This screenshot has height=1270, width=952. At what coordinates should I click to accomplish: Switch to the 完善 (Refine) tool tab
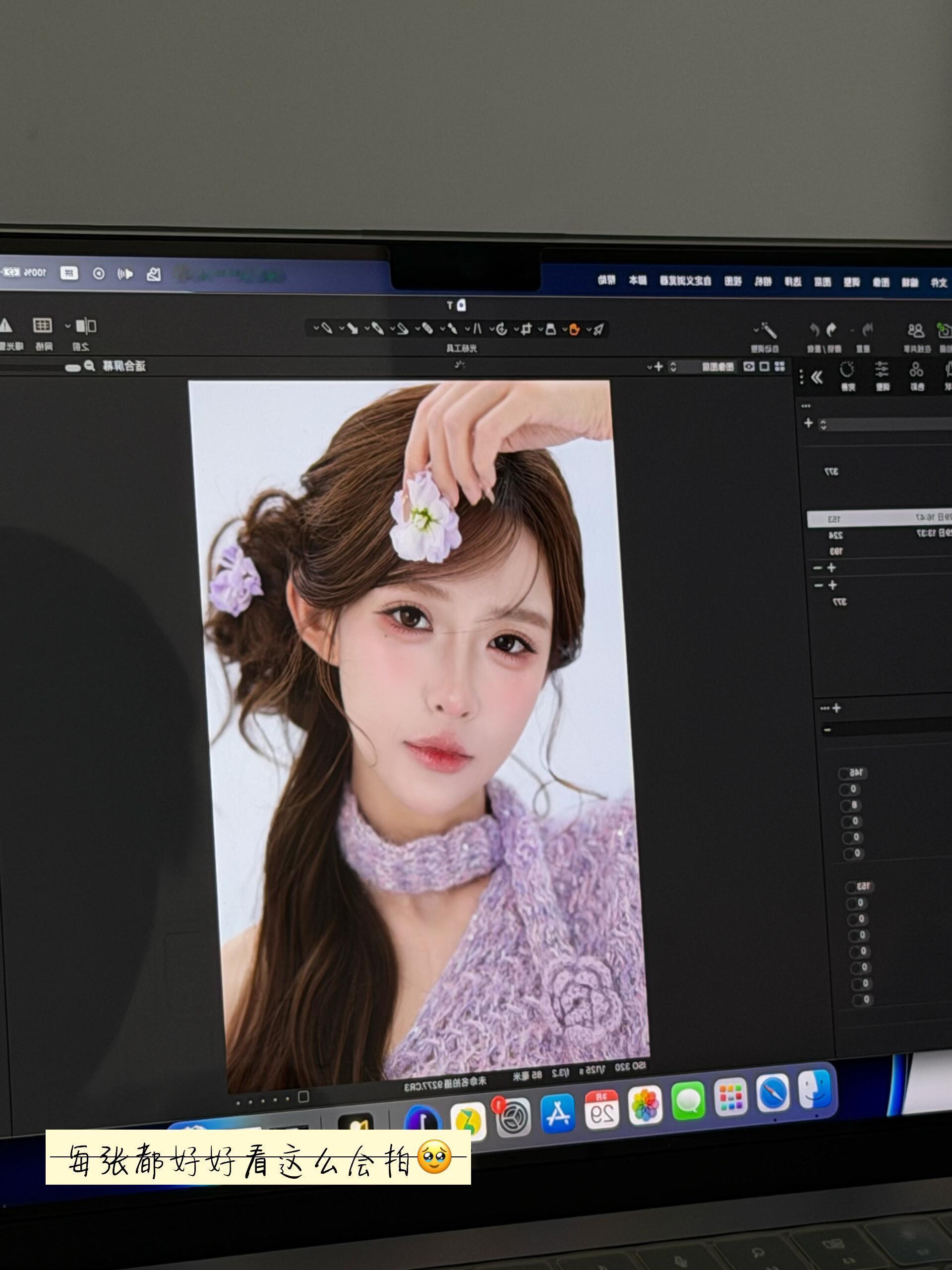(847, 376)
